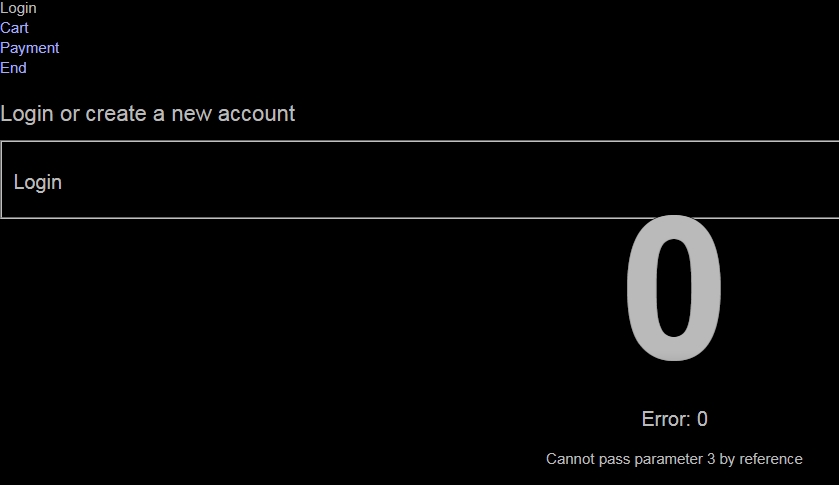Select the End link in navigation

coord(13,68)
